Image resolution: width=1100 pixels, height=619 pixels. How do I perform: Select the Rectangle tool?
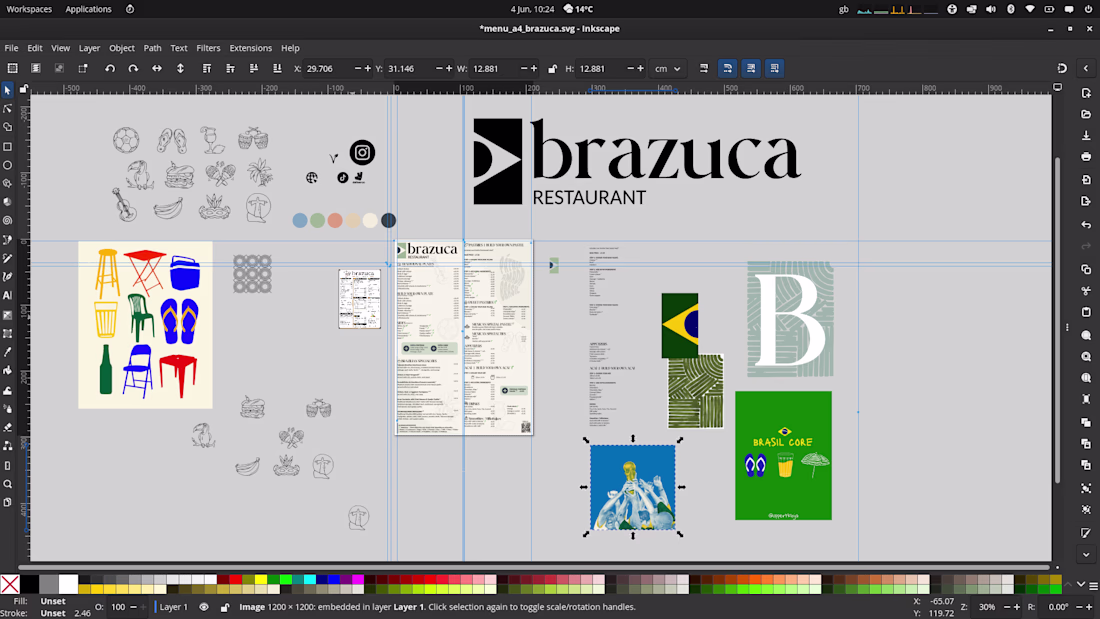pyautogui.click(x=8, y=147)
